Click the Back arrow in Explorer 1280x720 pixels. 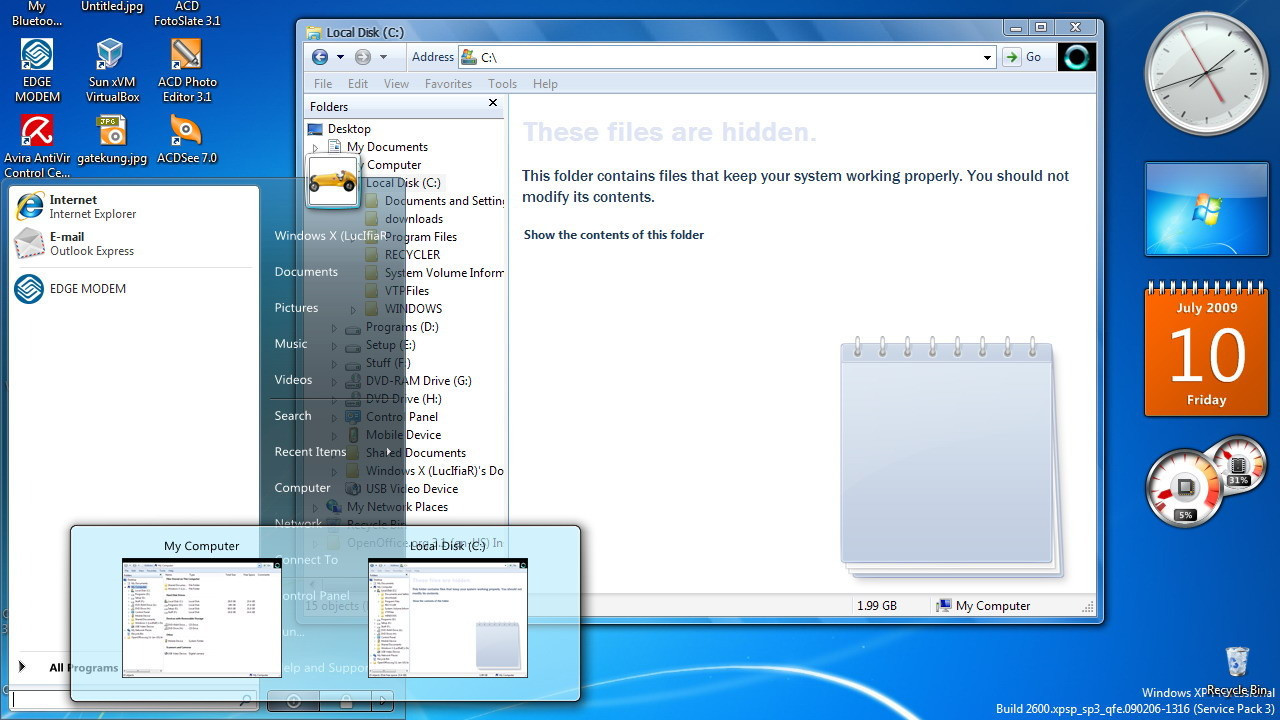click(x=320, y=57)
